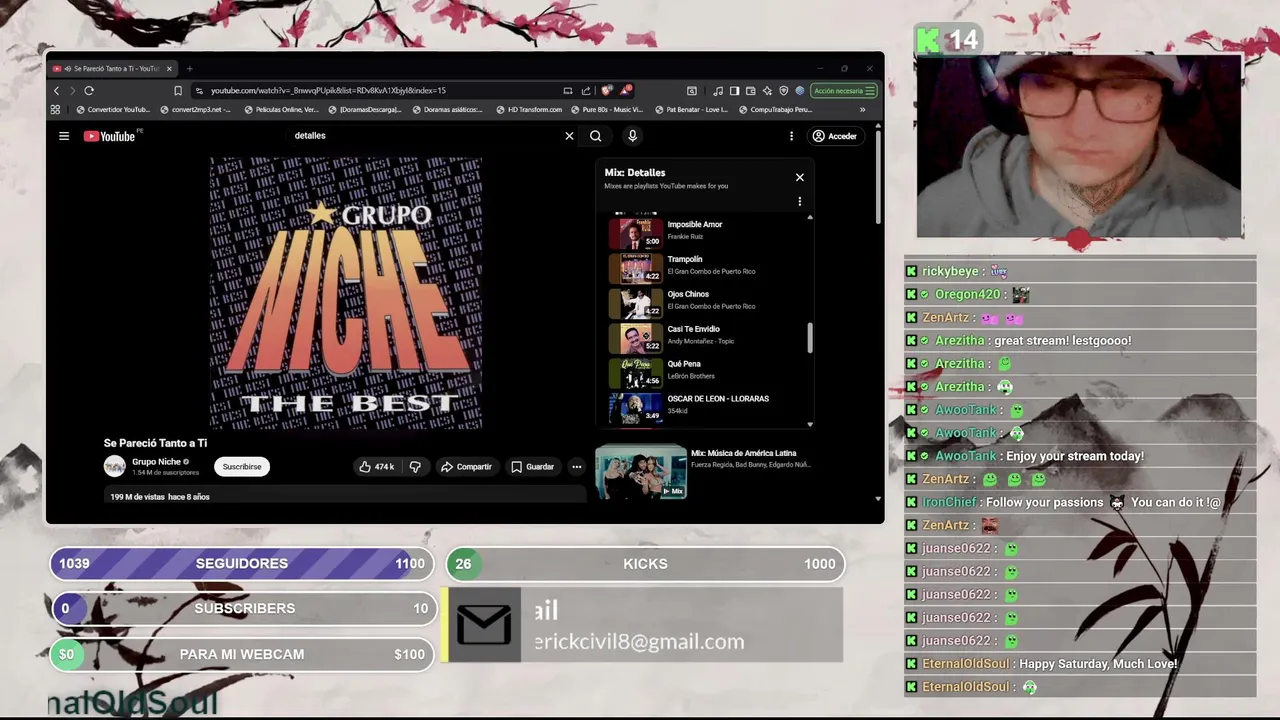Play 'OSCAR DE LEON - LLORARAS' playlist item
This screenshot has width=1280, height=720.
coord(706,408)
